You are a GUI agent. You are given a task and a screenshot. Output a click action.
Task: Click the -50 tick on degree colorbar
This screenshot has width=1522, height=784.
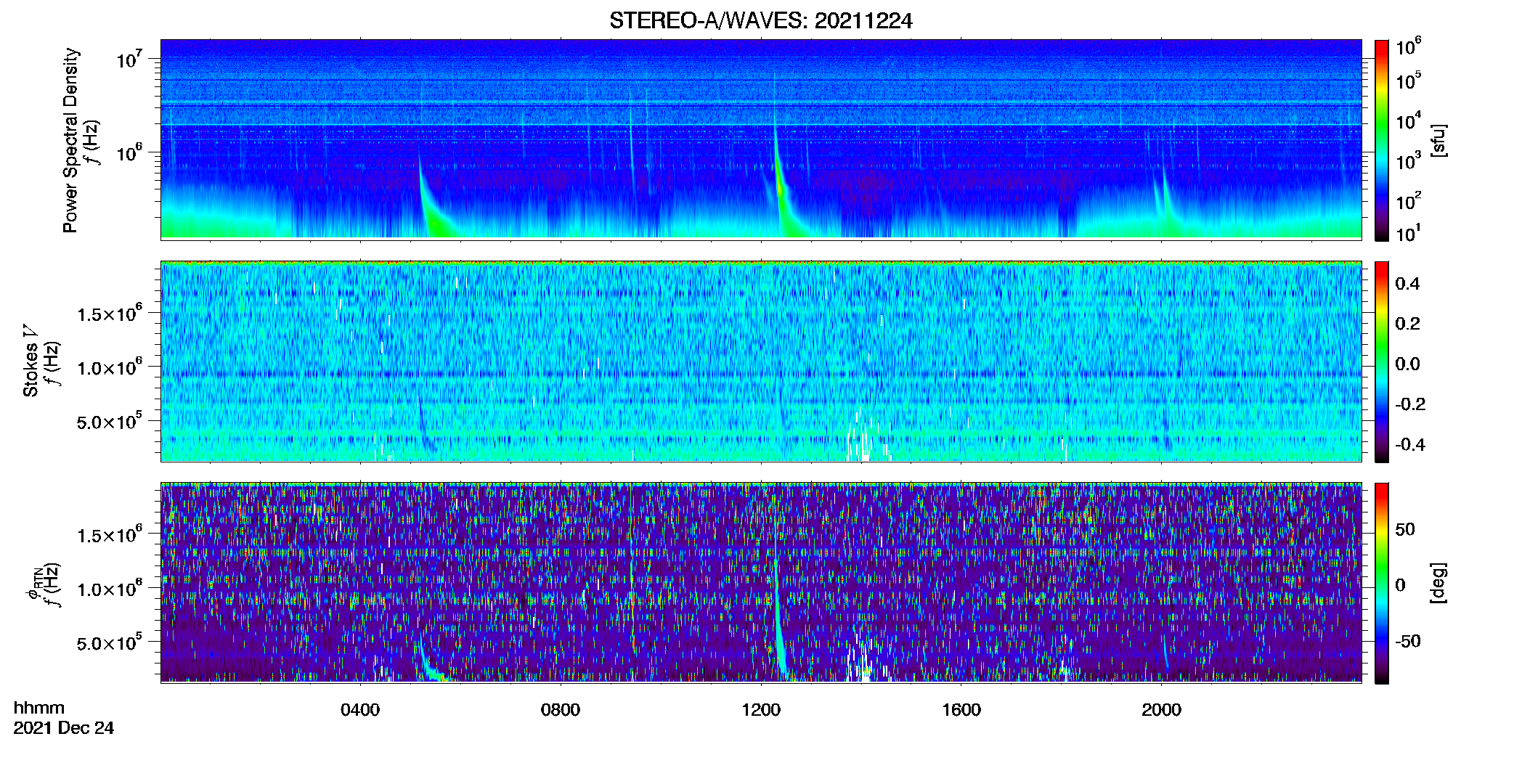point(1407,641)
